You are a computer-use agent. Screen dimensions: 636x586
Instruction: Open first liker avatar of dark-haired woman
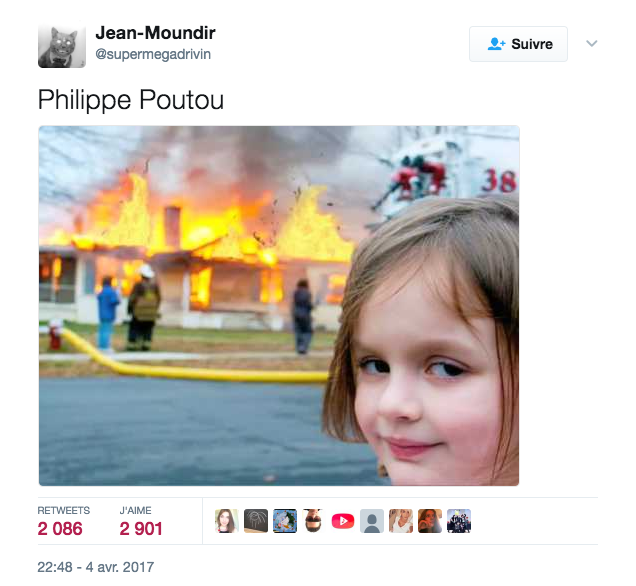pos(227,521)
